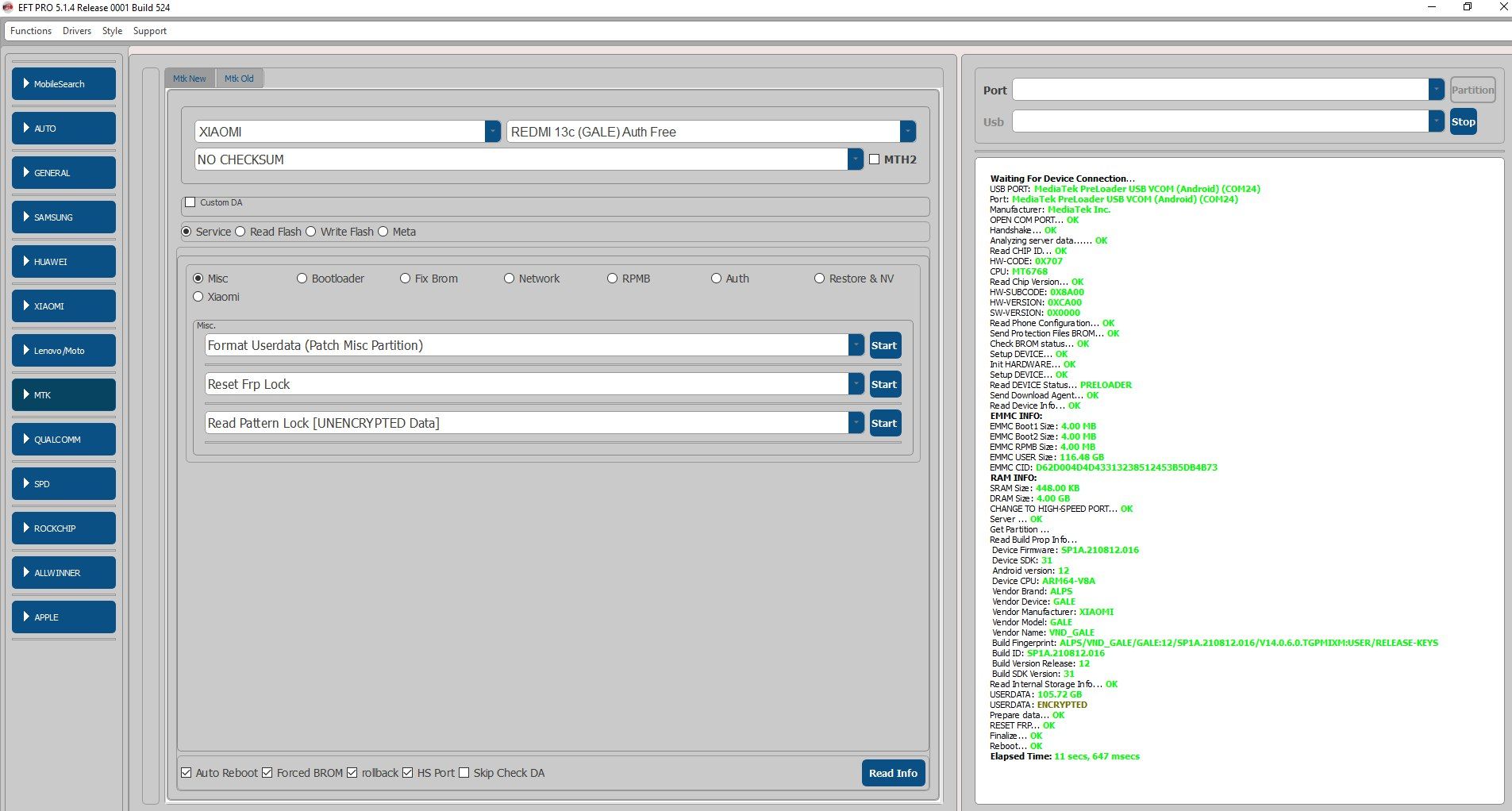Click the Partition button
1512x811 pixels.
(1472, 90)
